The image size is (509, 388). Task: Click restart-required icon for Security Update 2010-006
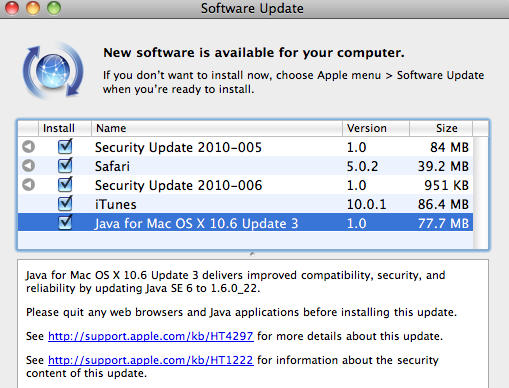point(28,185)
